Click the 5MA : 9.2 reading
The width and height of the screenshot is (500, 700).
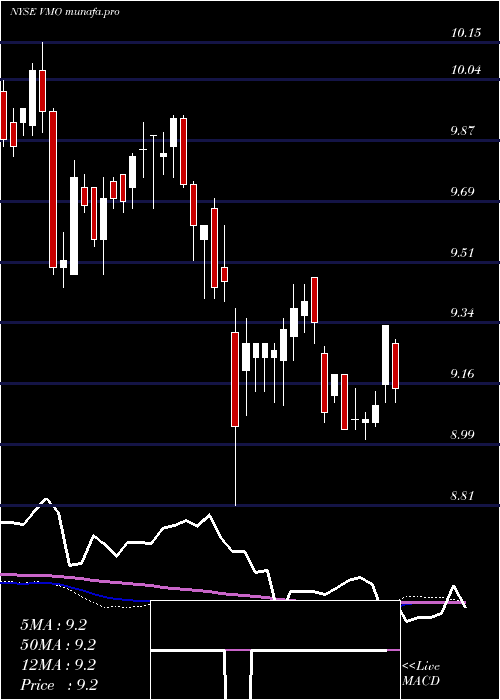(x=53, y=625)
